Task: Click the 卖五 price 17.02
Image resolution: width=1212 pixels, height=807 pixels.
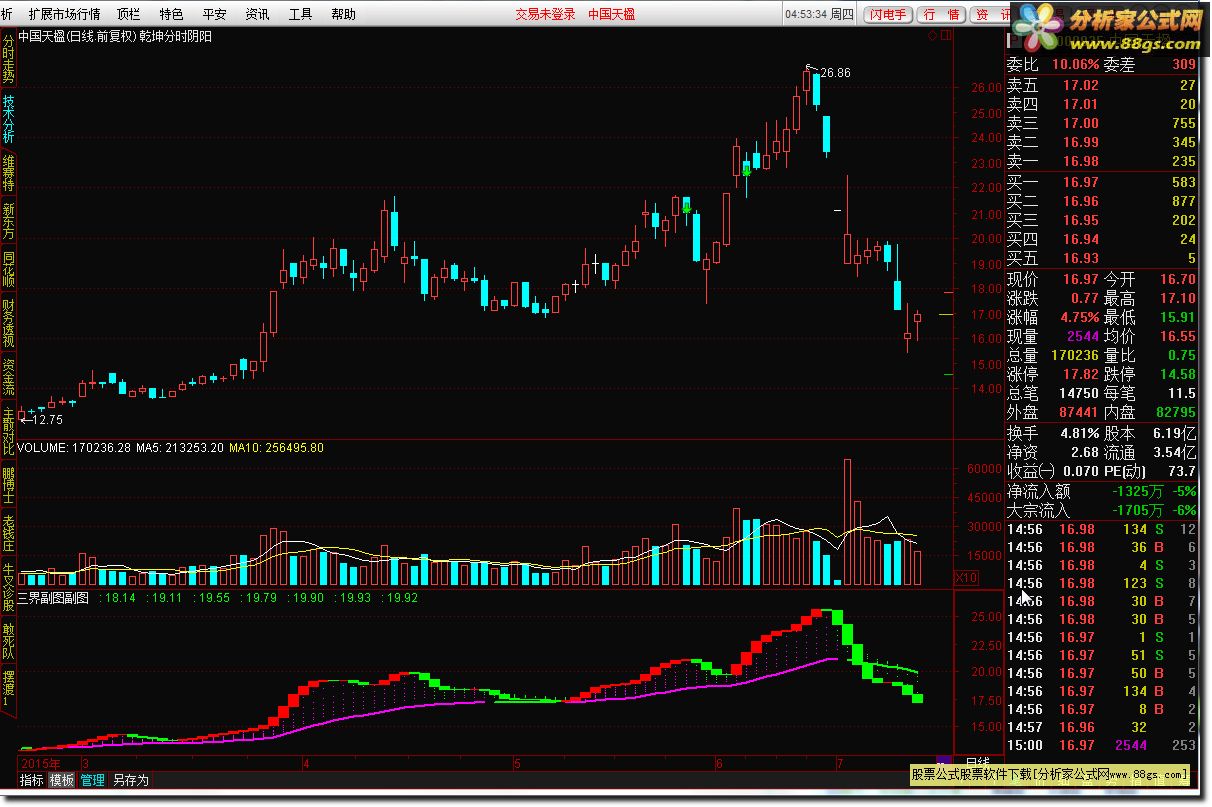Action: coord(1080,85)
